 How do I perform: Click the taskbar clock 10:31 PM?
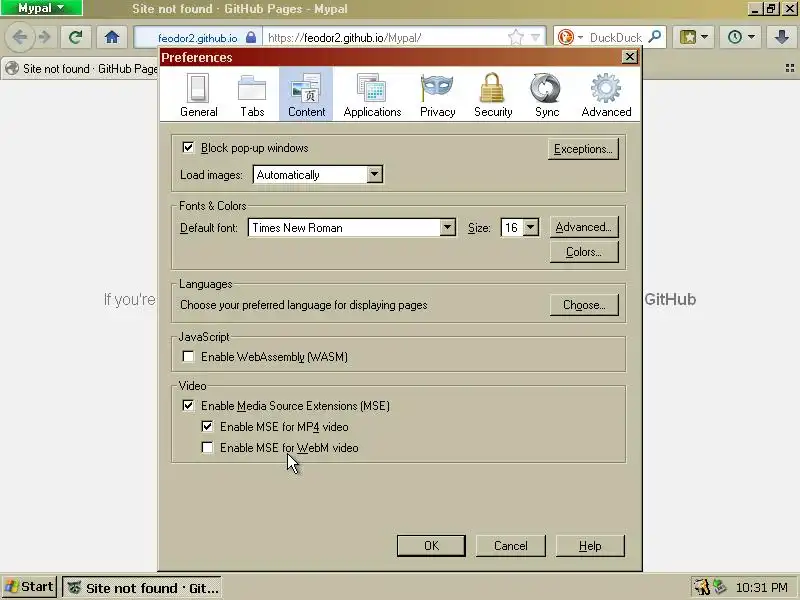tap(761, 588)
